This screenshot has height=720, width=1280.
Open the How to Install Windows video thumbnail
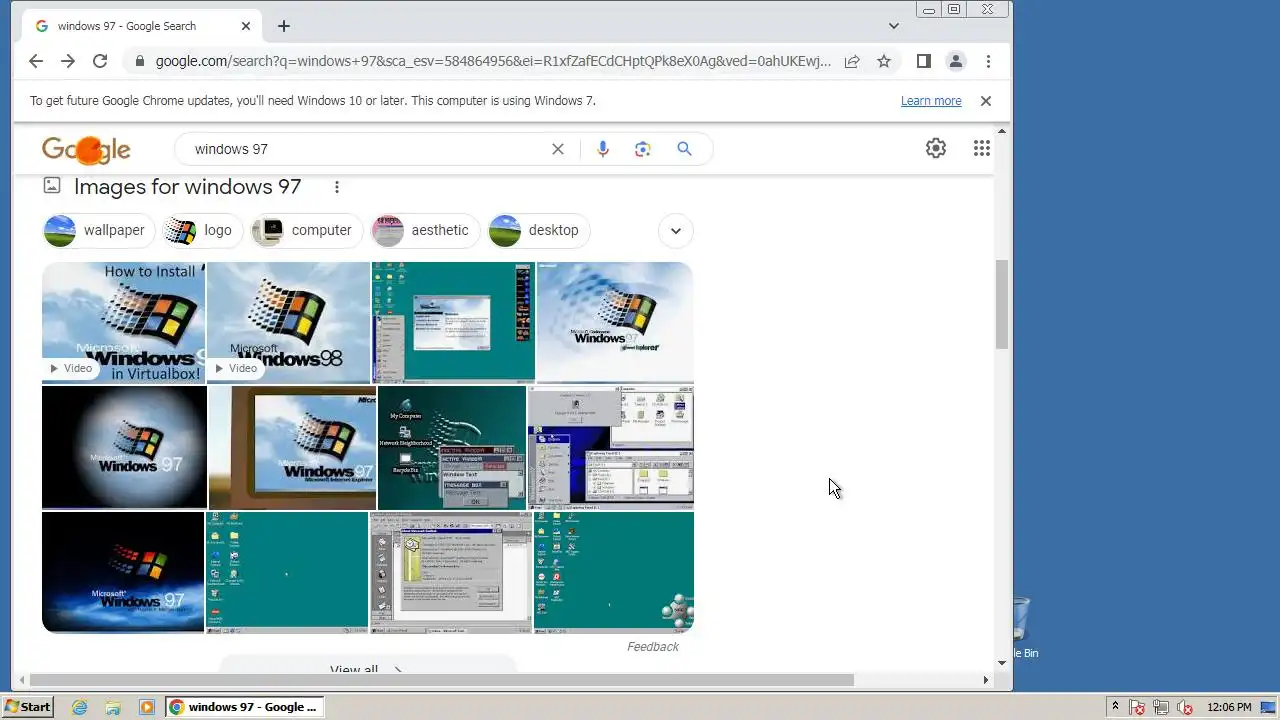(124, 322)
